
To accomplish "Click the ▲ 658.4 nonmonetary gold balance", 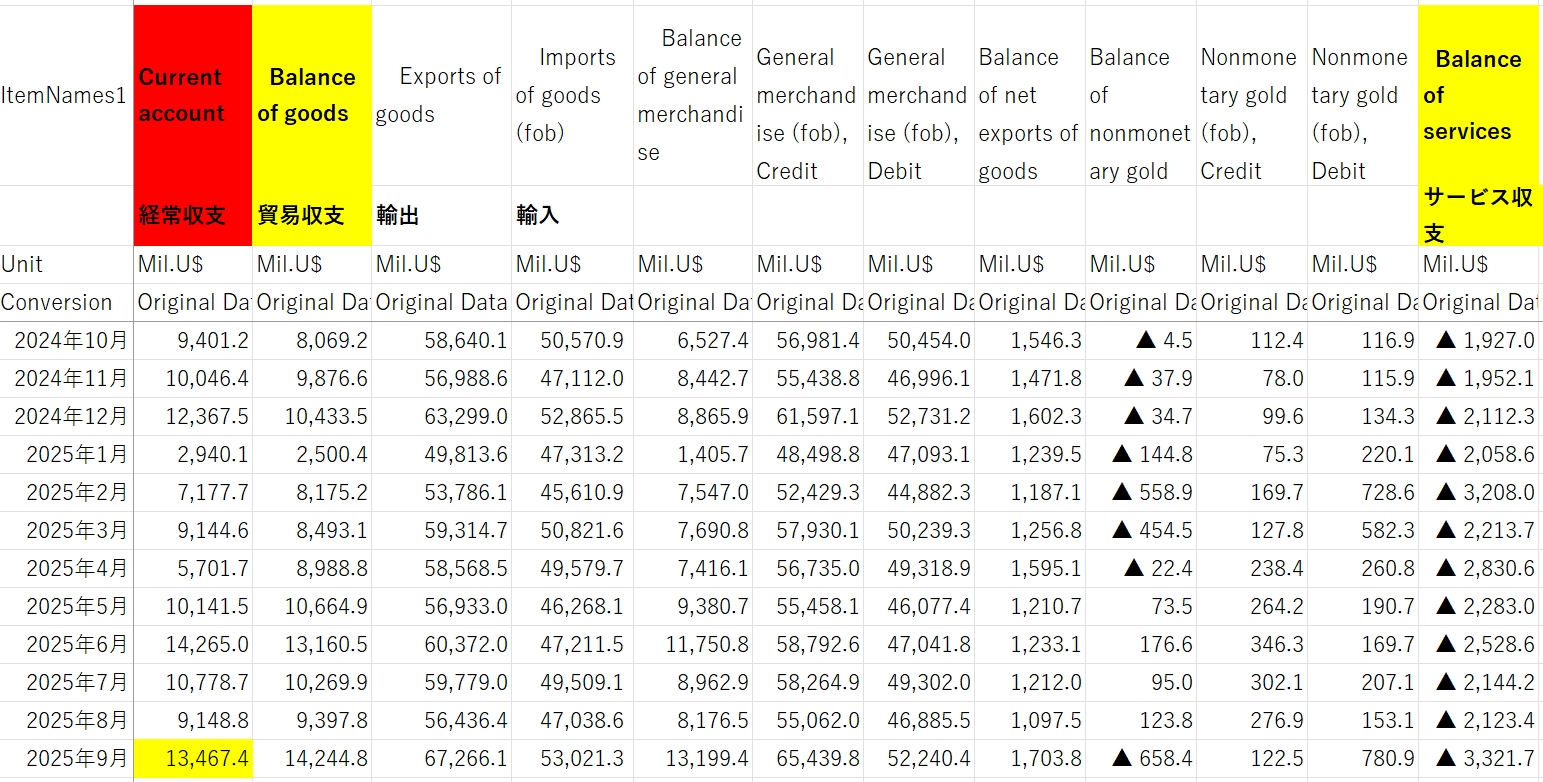I will coord(1140,759).
